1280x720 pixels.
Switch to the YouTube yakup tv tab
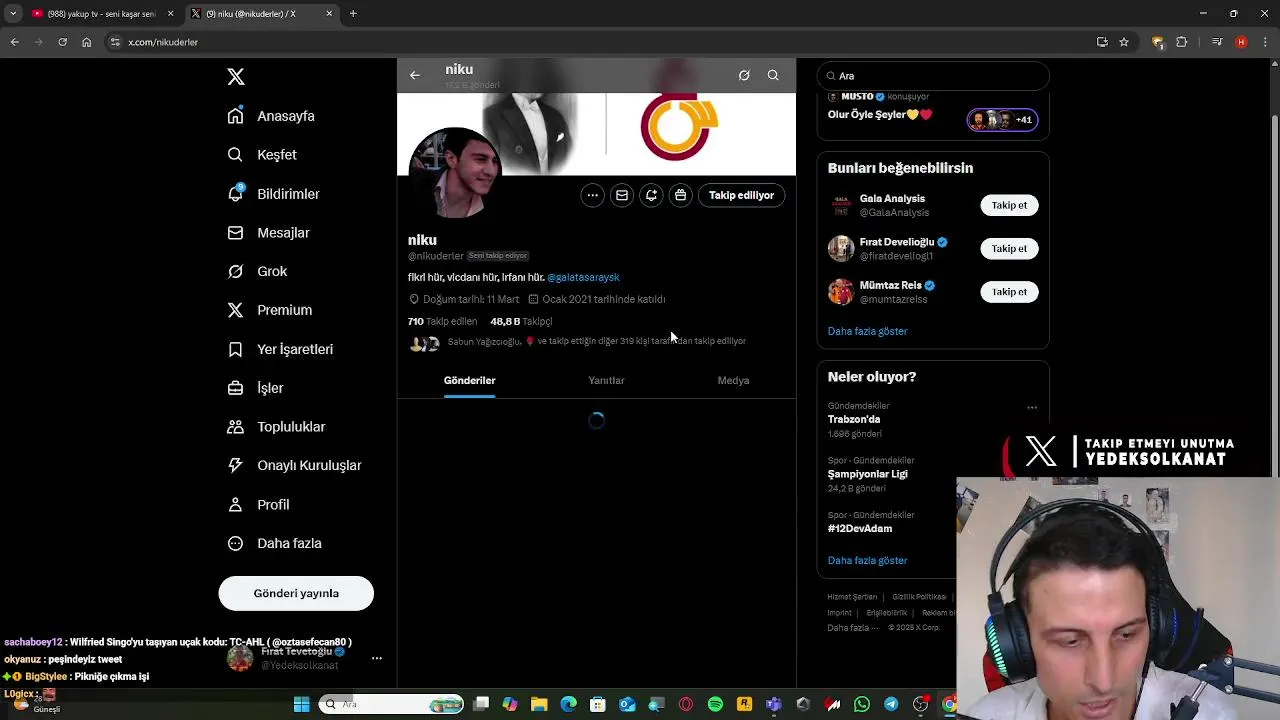tap(102, 14)
